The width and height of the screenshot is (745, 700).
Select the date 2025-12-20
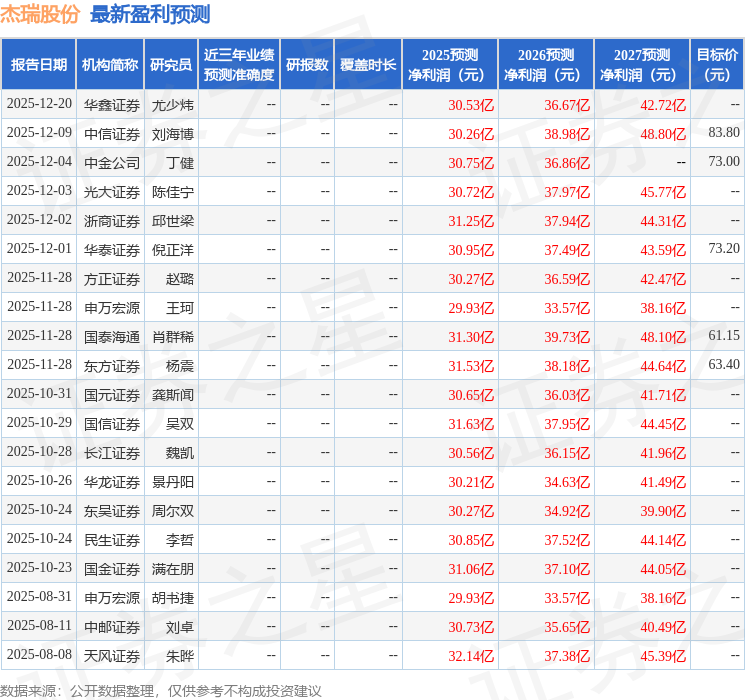pyautogui.click(x=39, y=104)
